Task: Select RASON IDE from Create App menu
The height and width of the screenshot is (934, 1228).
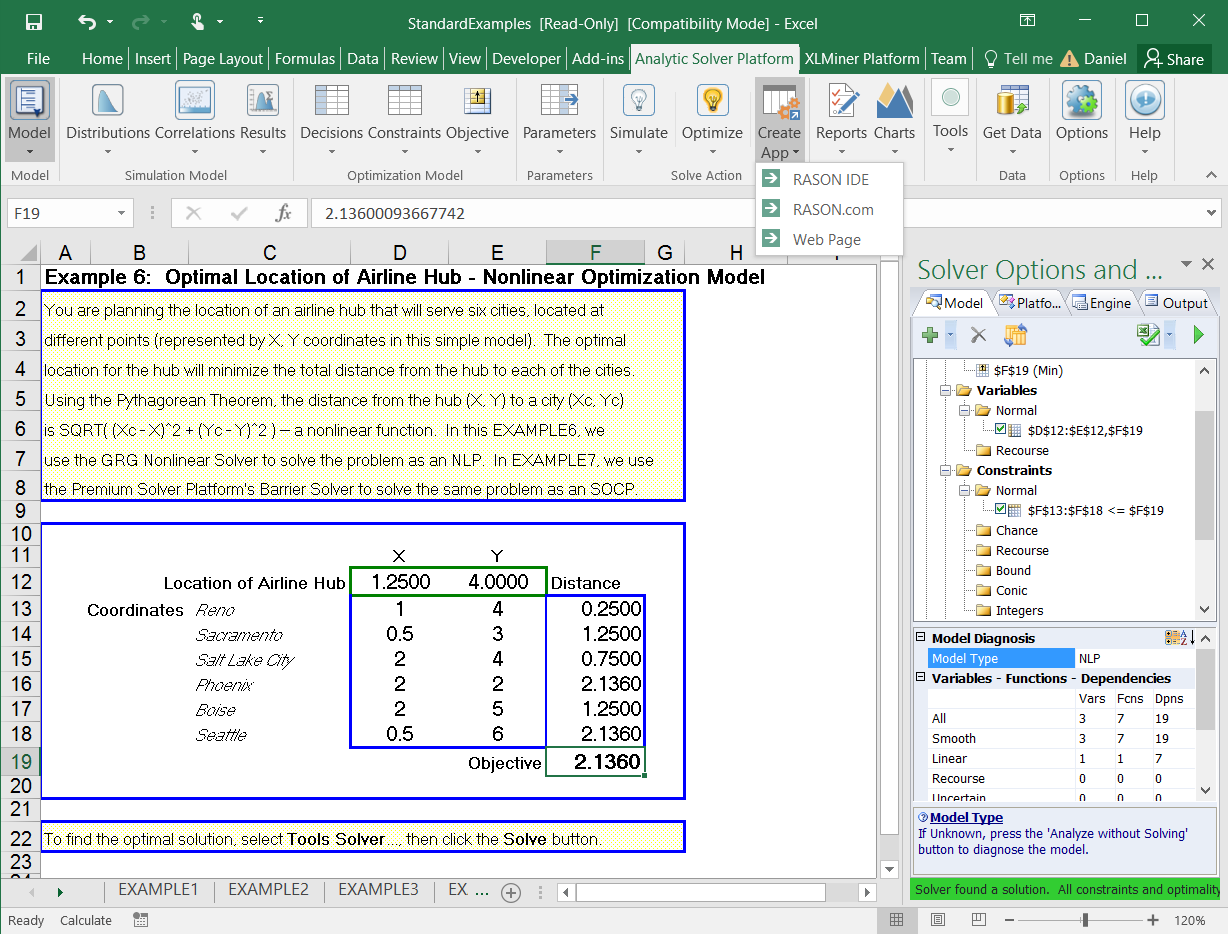Action: coord(830,180)
